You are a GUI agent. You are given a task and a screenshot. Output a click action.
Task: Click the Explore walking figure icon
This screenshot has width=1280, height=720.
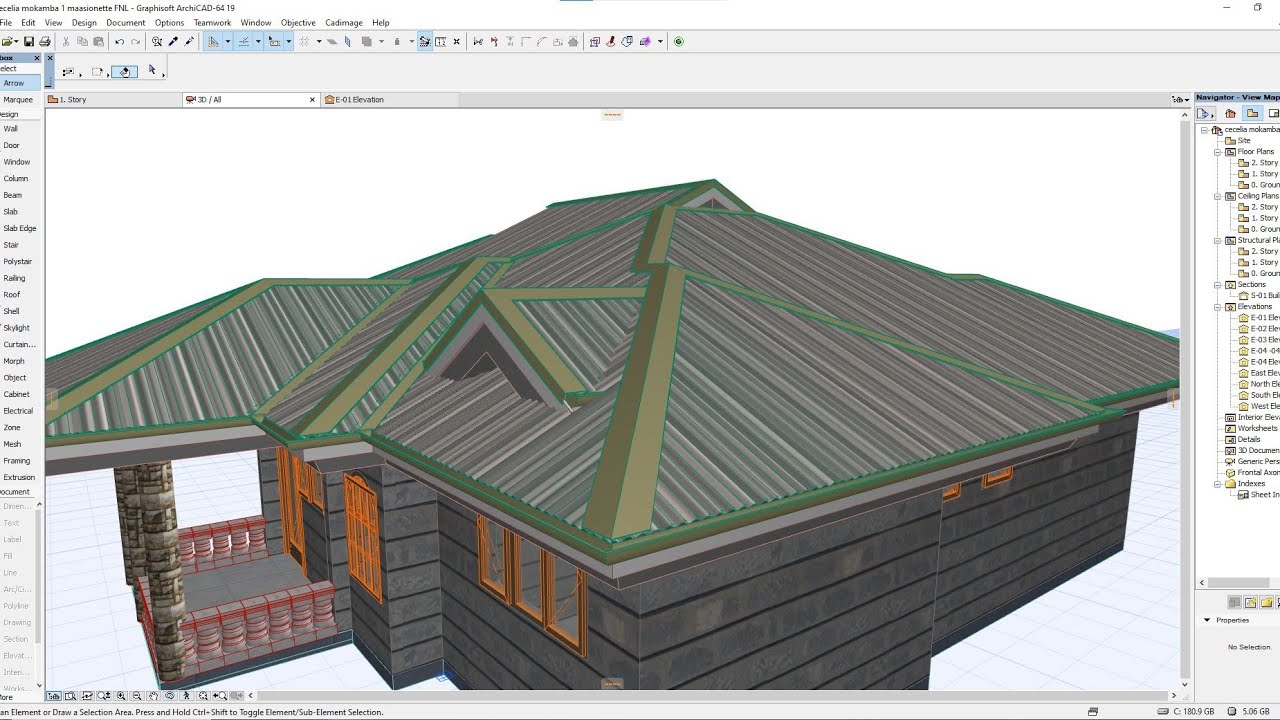click(x=186, y=696)
